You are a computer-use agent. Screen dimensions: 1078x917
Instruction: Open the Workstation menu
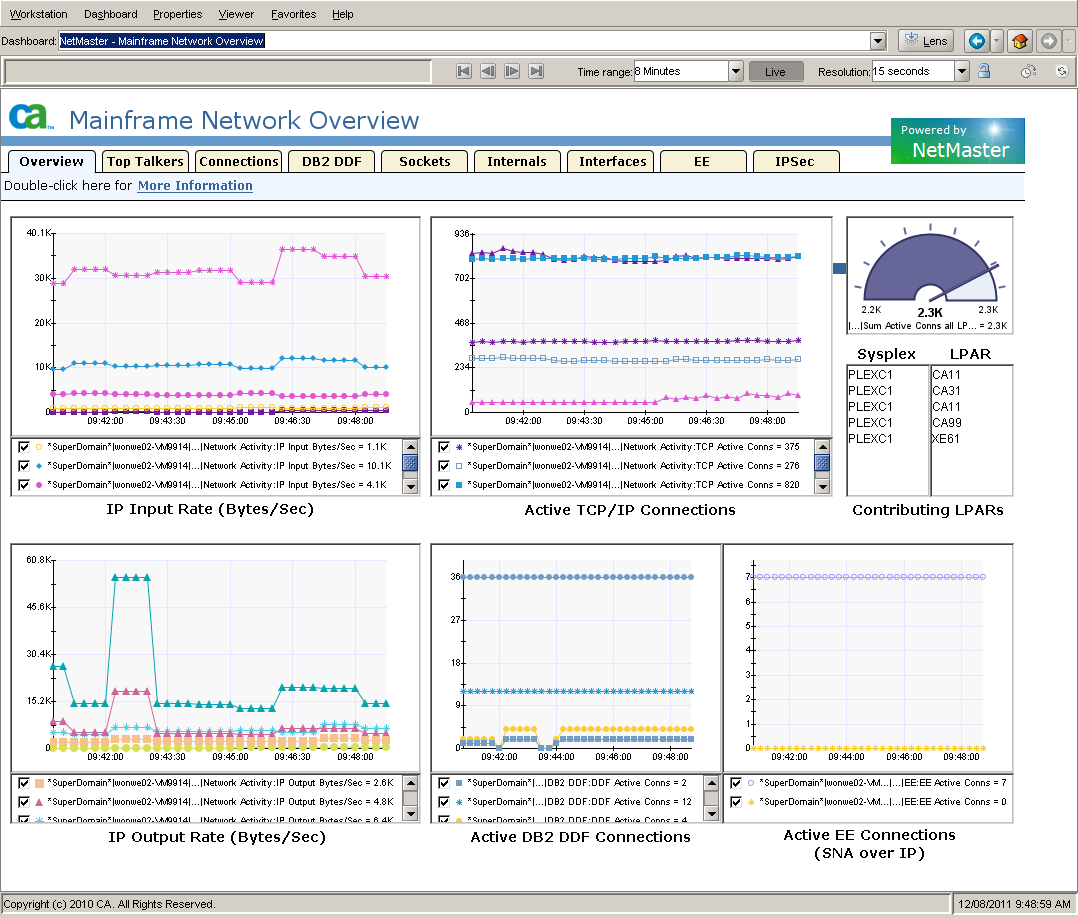pyautogui.click(x=38, y=14)
